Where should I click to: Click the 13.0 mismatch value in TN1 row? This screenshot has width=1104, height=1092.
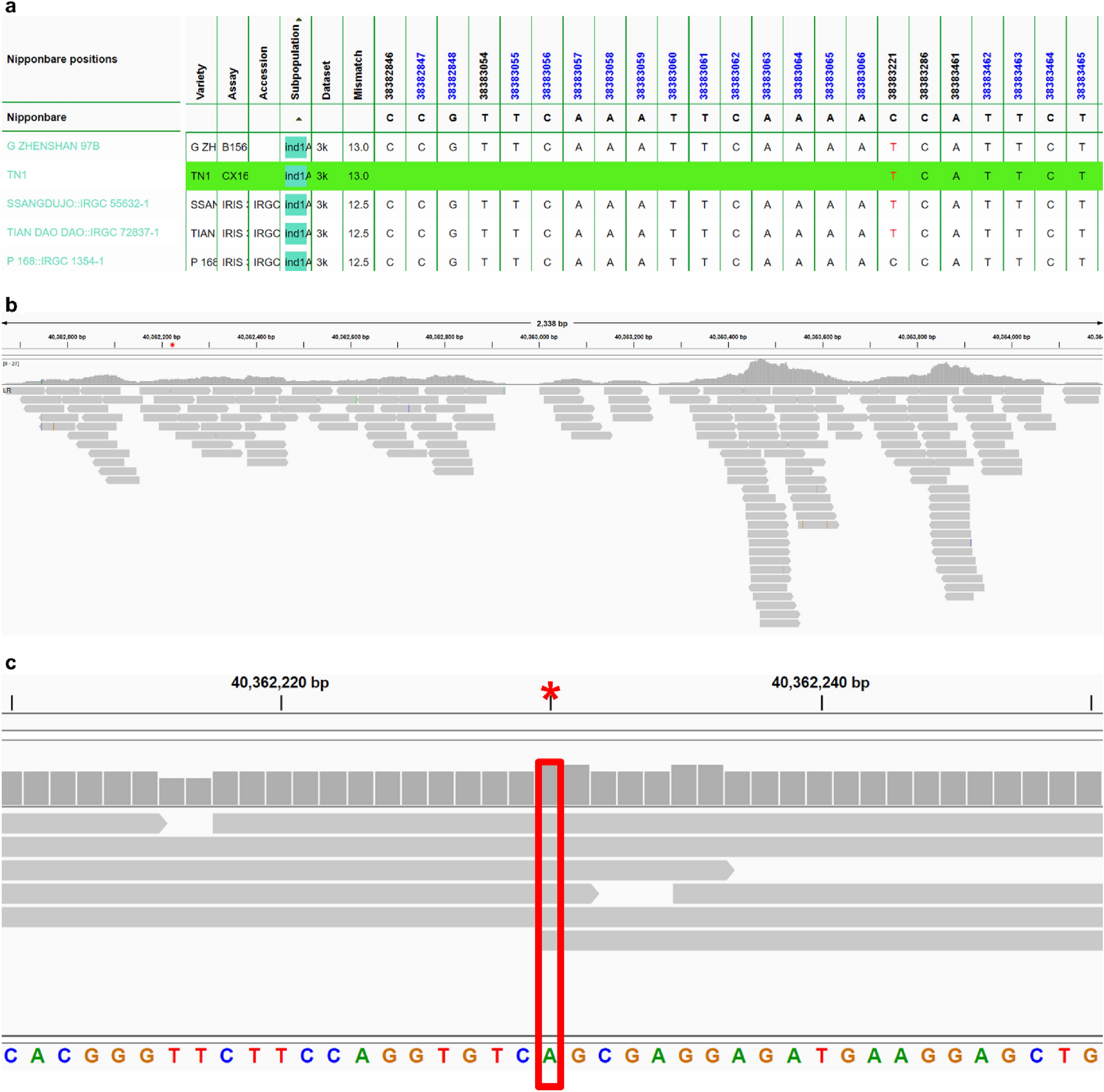[358, 176]
